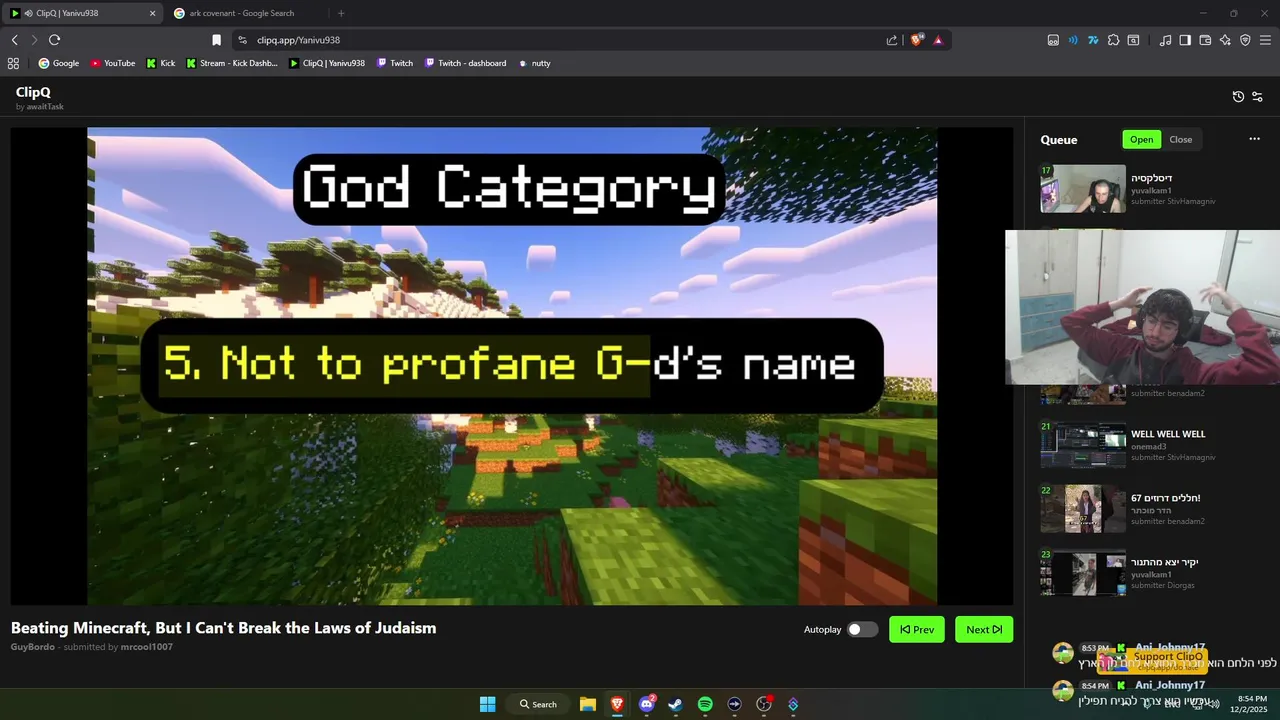Open the nutty bookmark
This screenshot has width=1280, height=720.
535,63
